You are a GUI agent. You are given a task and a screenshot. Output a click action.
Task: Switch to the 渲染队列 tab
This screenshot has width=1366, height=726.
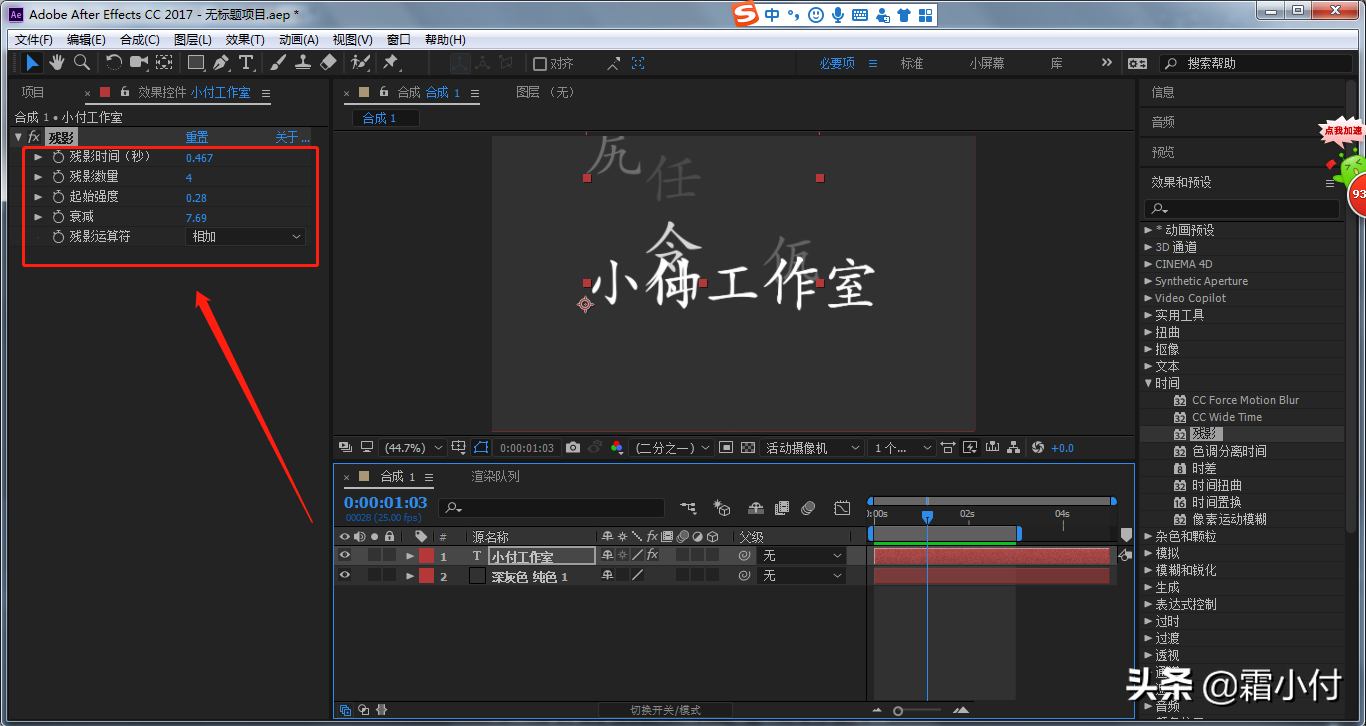pyautogui.click(x=496, y=477)
